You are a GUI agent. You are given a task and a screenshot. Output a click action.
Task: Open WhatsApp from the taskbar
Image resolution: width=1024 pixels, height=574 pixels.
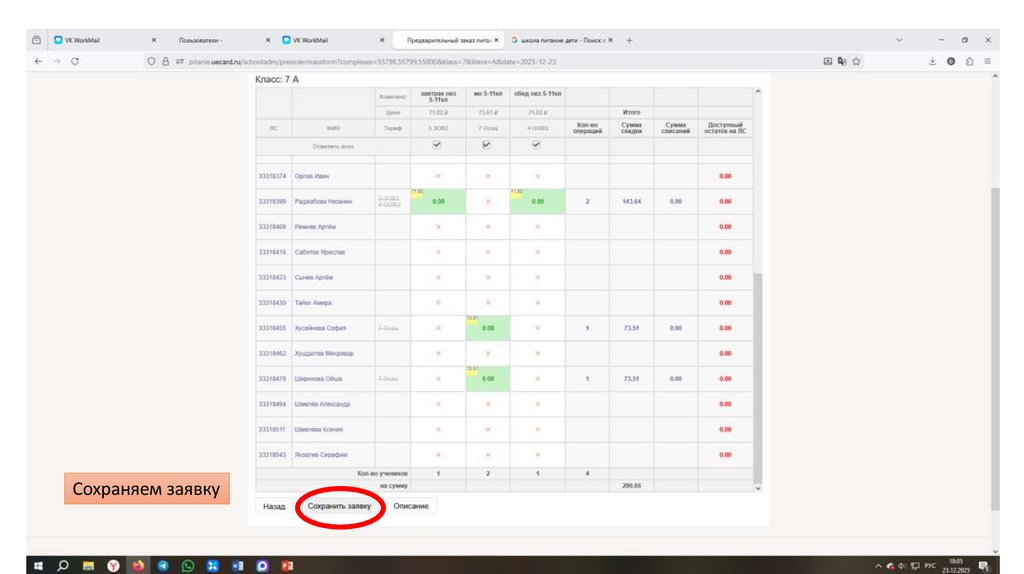(x=187, y=566)
